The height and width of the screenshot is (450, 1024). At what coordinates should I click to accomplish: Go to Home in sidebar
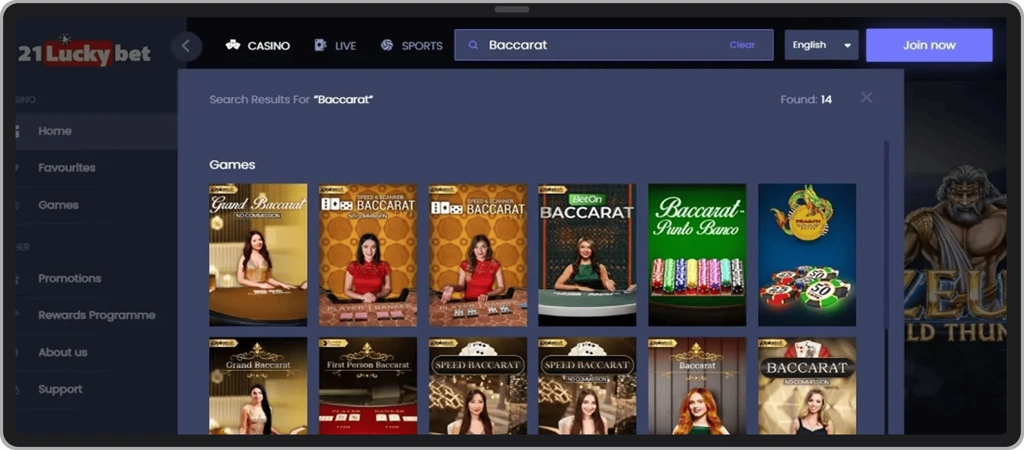(x=96, y=131)
